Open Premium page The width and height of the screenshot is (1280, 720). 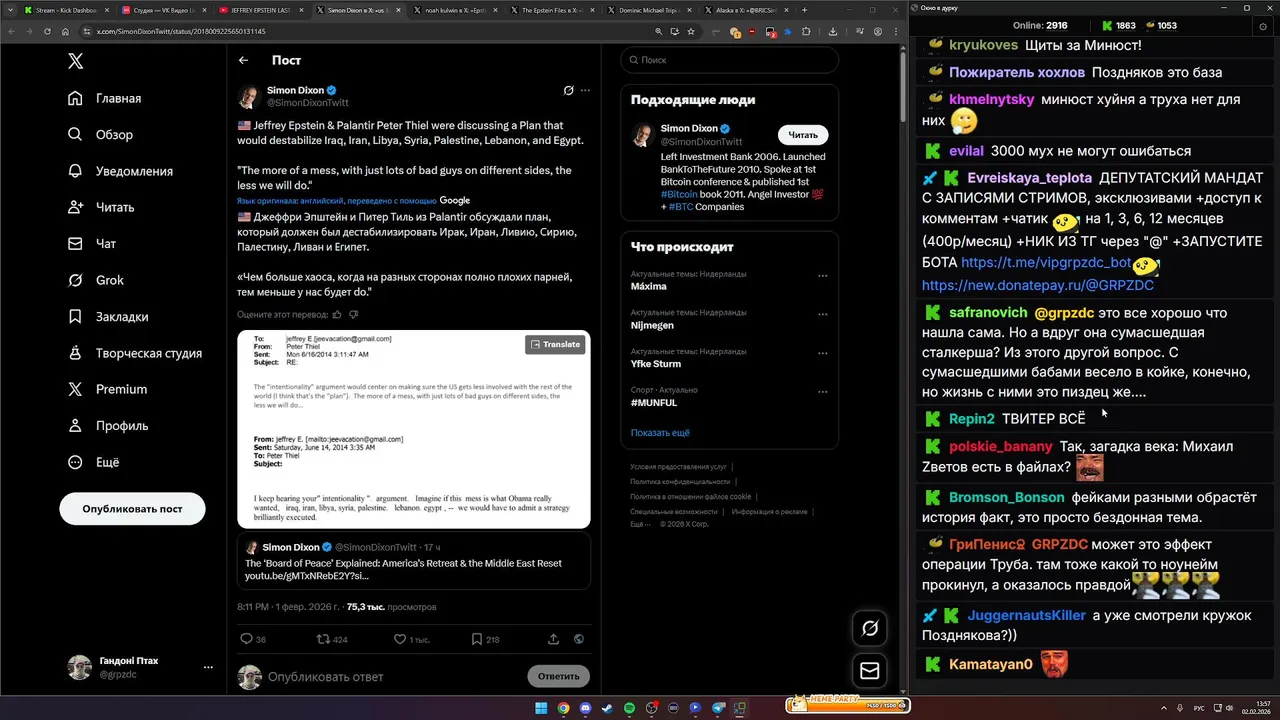point(107,389)
